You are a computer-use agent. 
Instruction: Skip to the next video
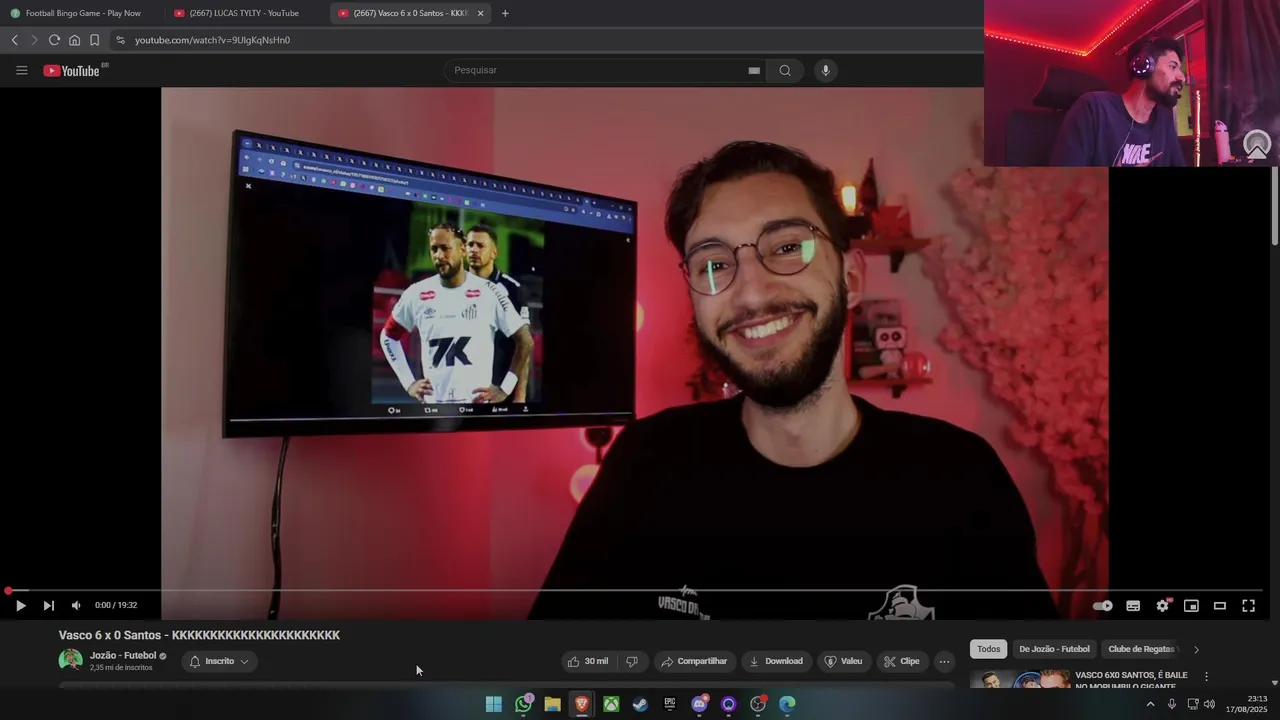pos(48,605)
